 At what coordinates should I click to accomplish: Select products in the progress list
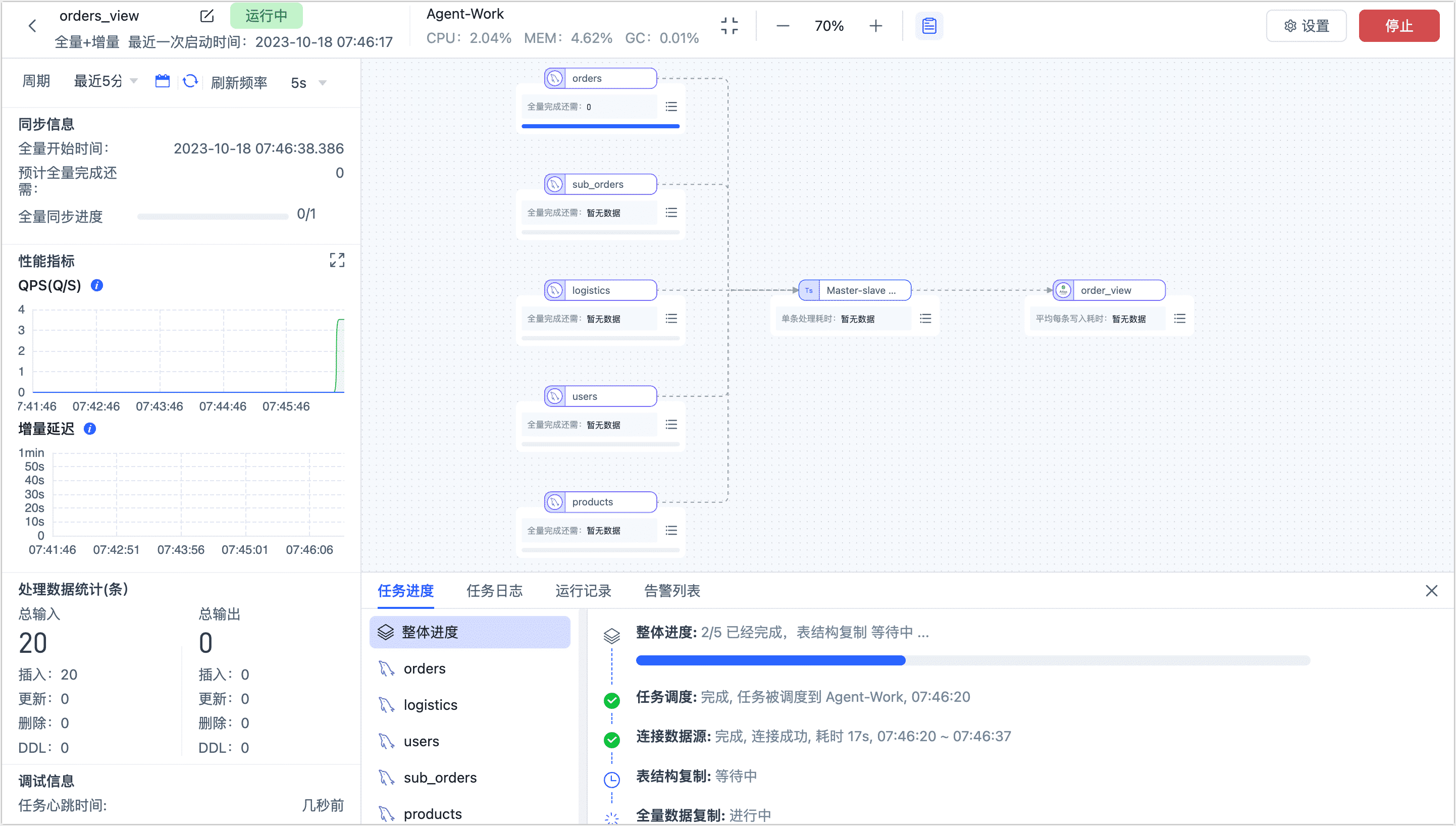tap(470, 813)
